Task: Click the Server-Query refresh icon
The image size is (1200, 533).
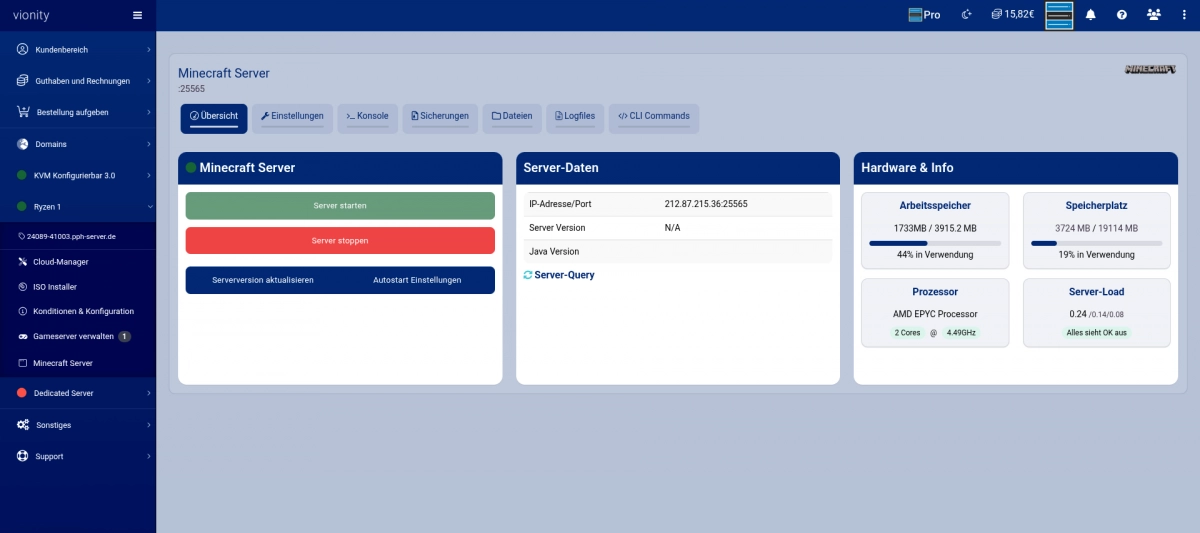Action: click(x=528, y=275)
